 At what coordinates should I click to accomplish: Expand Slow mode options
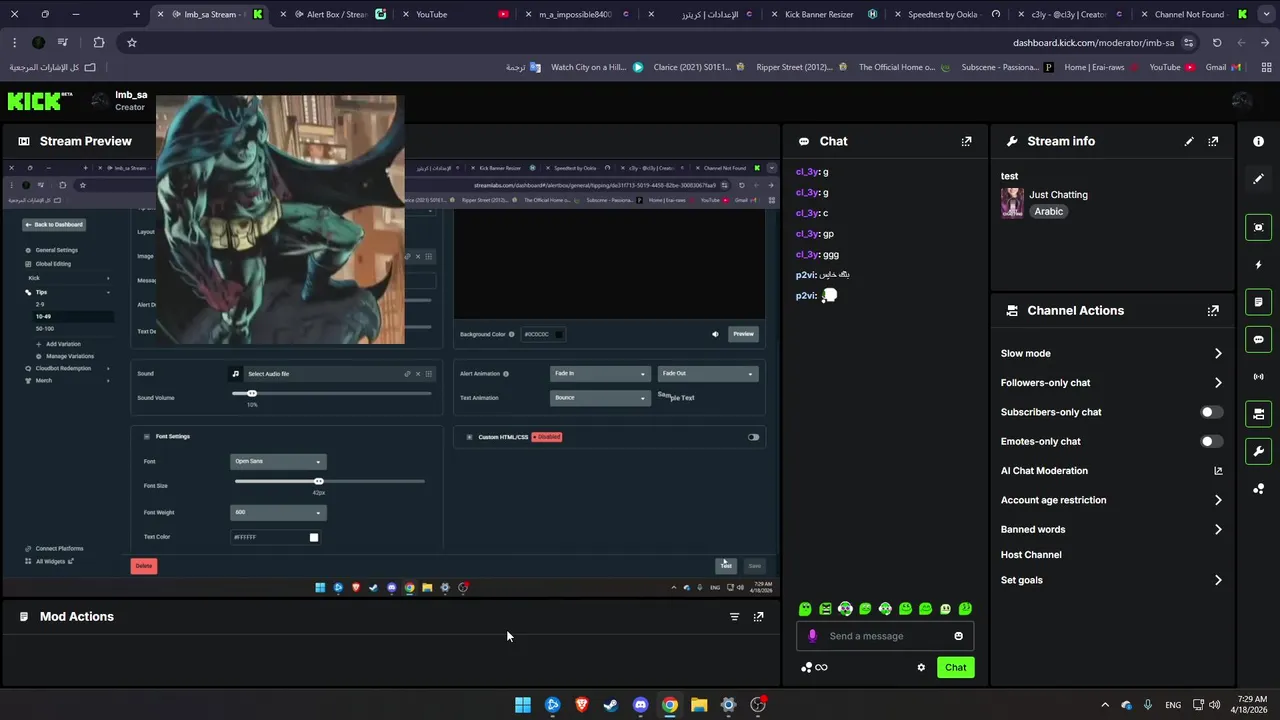coord(1111,353)
